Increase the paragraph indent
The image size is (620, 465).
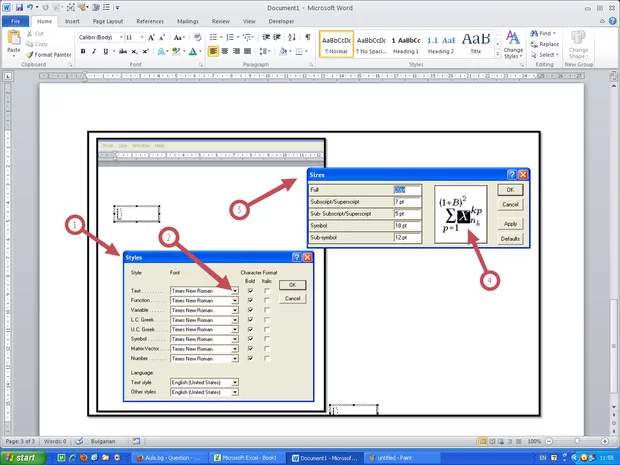277,38
